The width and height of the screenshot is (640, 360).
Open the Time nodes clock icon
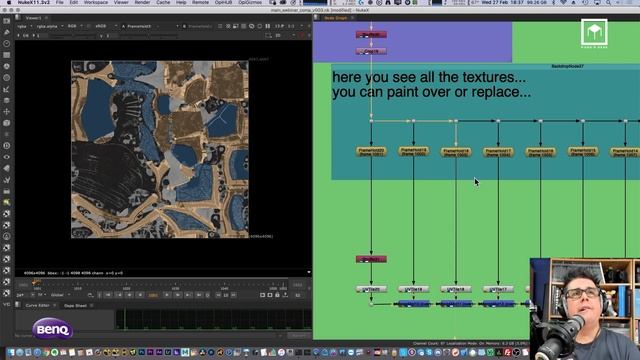(7, 43)
